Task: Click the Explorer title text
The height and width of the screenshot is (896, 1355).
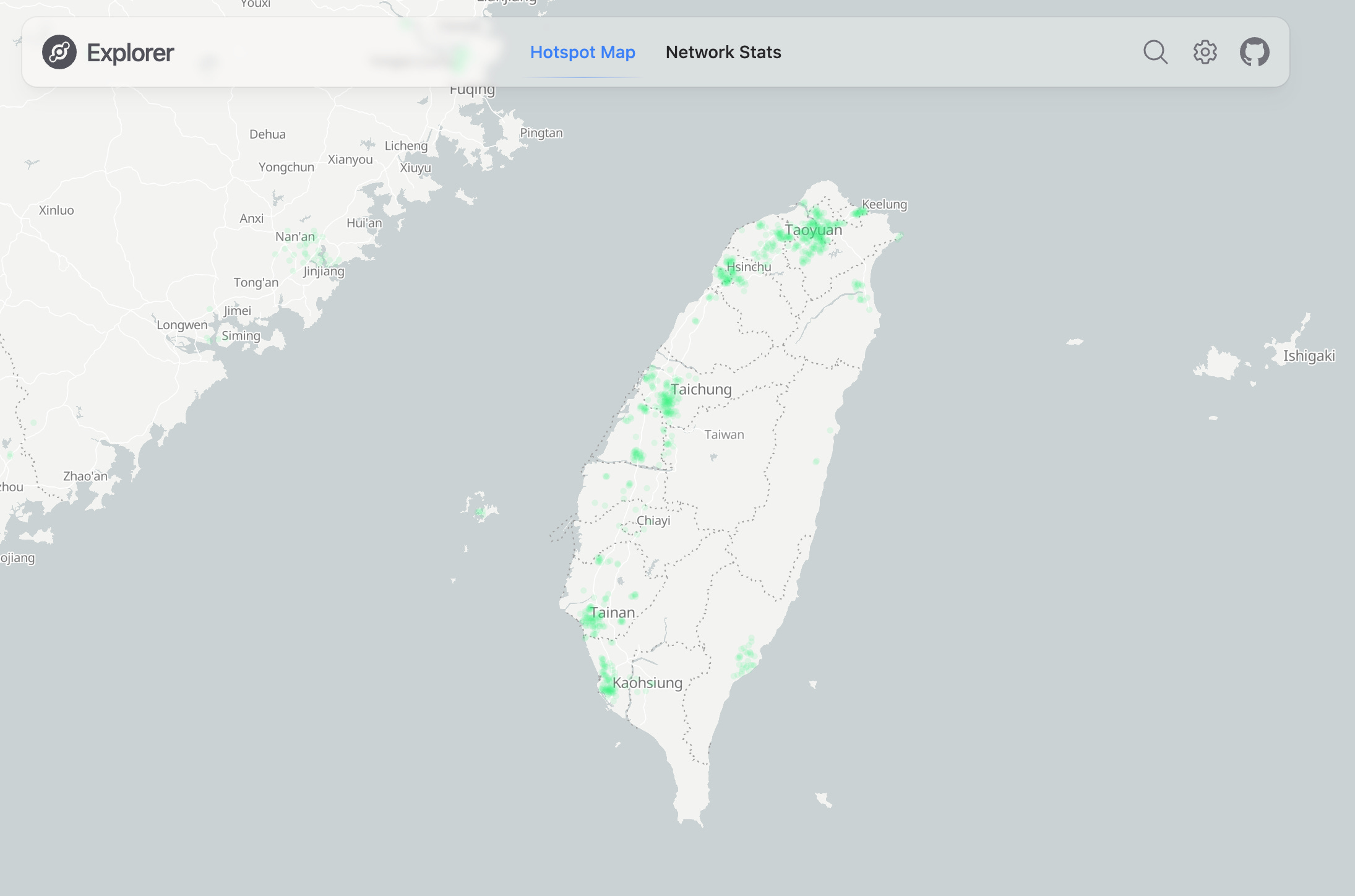Action: click(131, 53)
